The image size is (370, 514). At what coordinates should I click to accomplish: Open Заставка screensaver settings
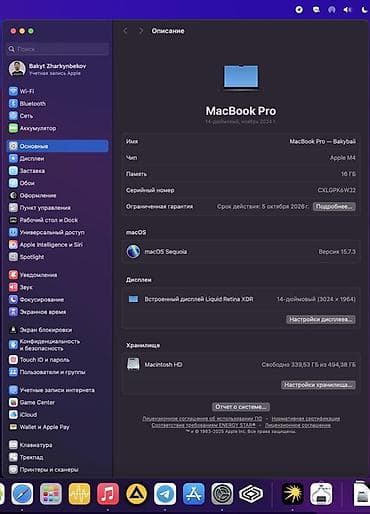[57, 171]
